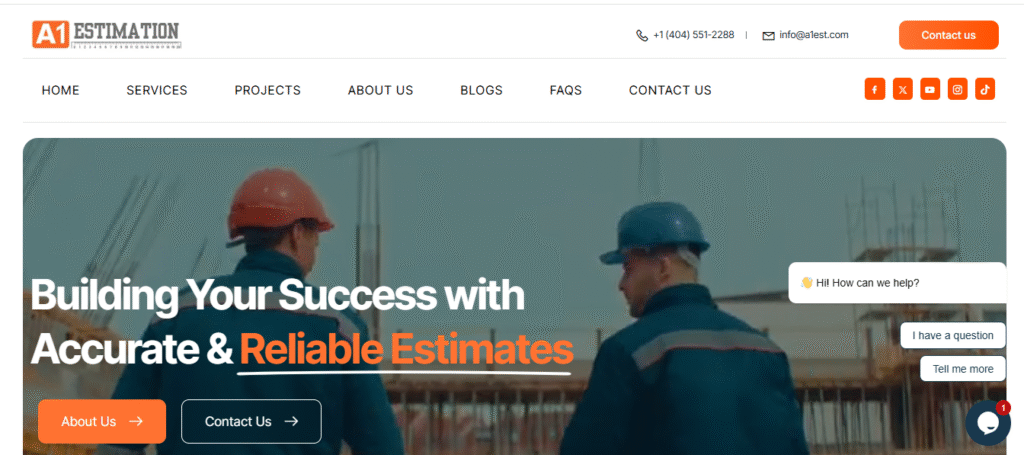Open the X (Twitter) social icon
This screenshot has height=455, width=1024.
click(903, 89)
